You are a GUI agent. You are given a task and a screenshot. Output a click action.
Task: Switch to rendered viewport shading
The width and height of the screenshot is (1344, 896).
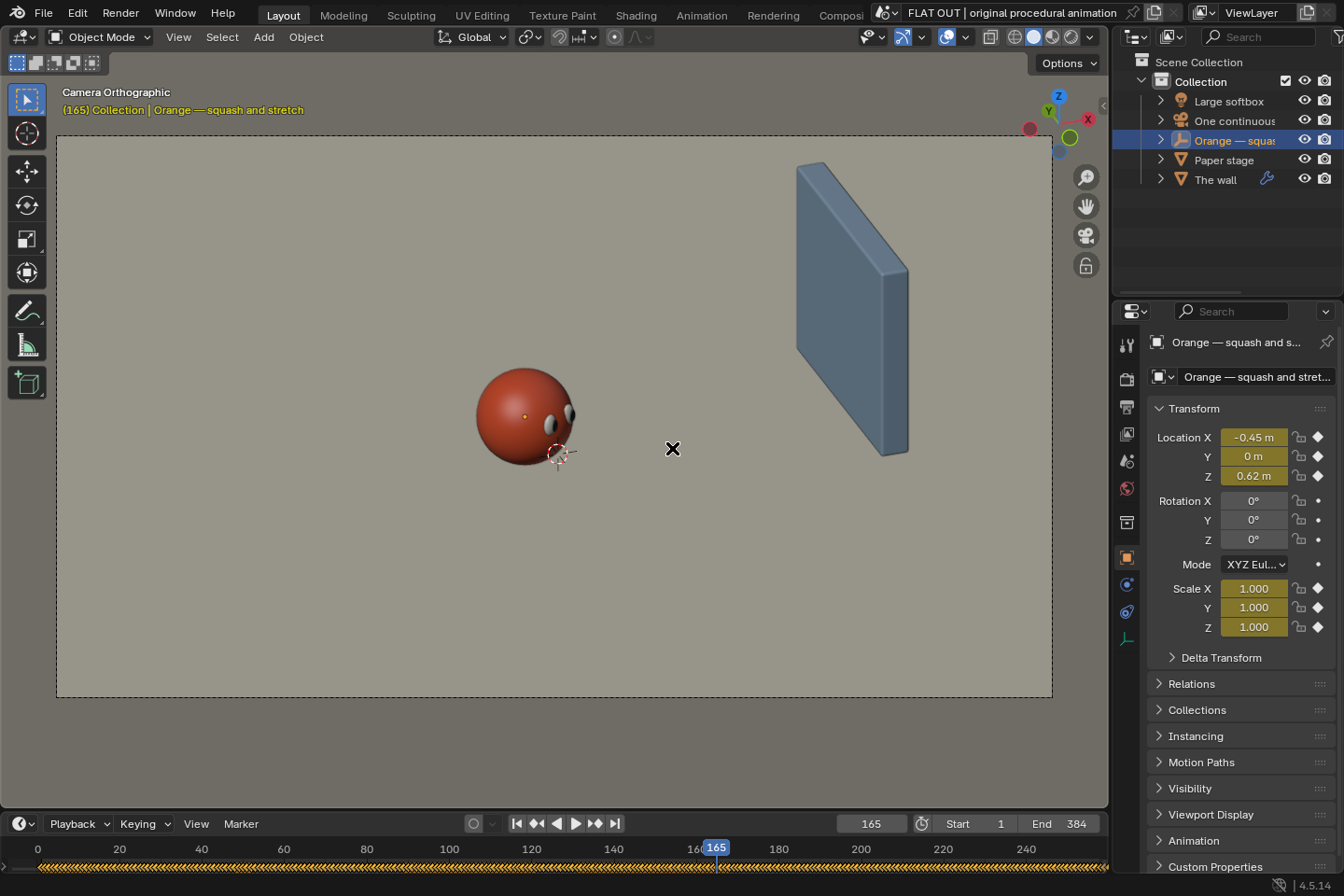[1071, 37]
